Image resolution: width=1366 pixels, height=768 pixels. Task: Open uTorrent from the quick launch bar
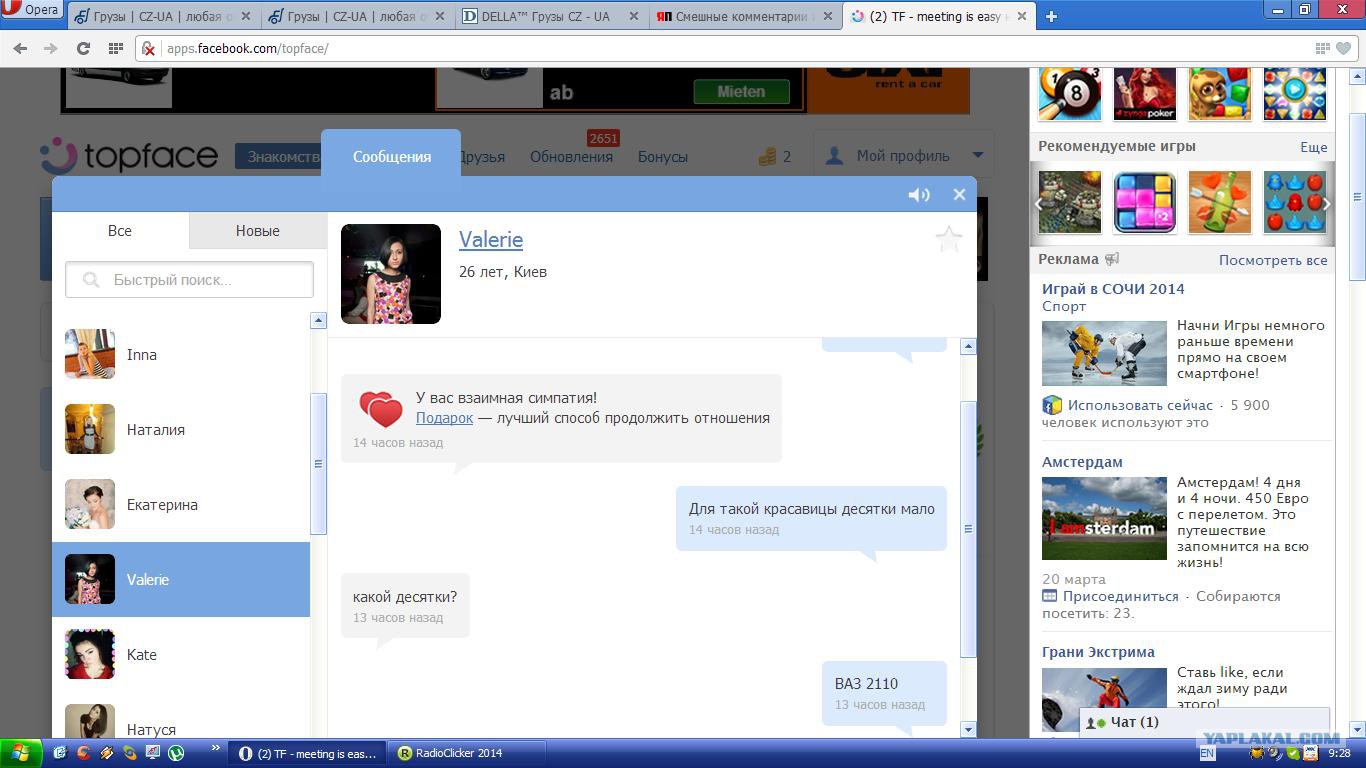click(x=176, y=753)
